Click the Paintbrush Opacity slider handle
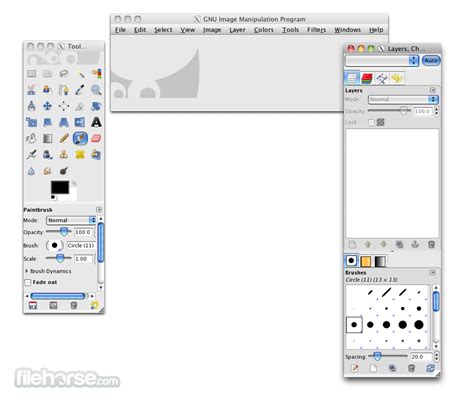This screenshot has width=474, height=402. pyautogui.click(x=64, y=231)
